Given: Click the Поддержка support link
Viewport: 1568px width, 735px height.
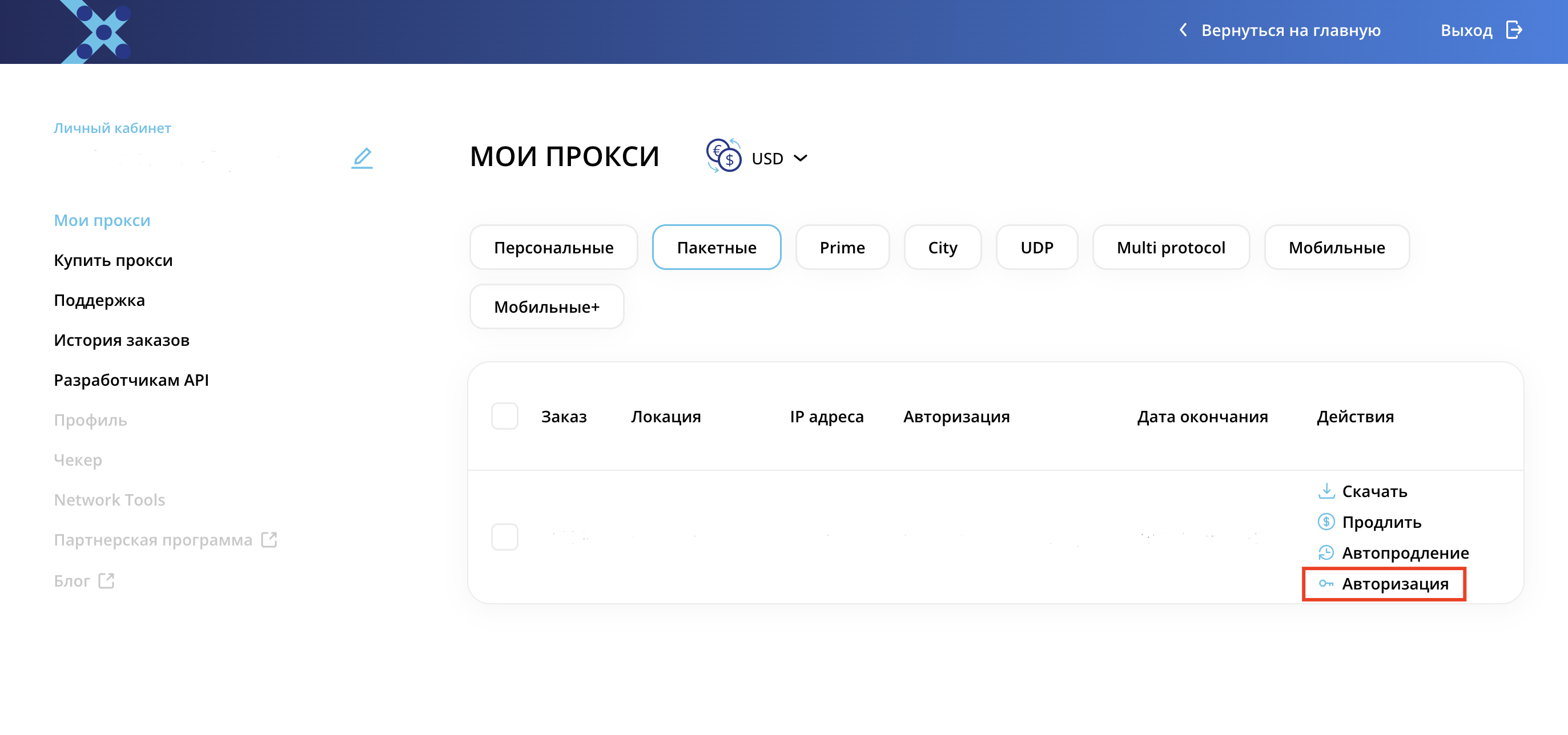Looking at the screenshot, I should click(x=98, y=300).
